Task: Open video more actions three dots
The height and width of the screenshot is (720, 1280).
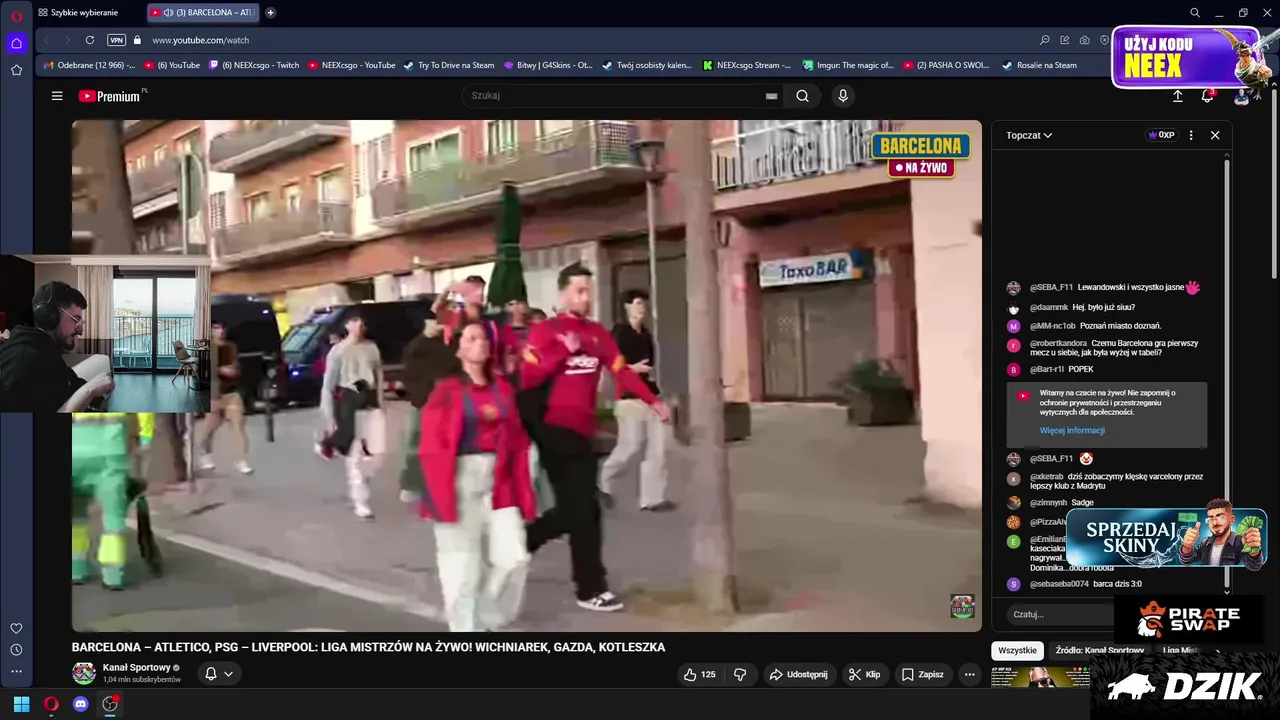Action: point(969,674)
